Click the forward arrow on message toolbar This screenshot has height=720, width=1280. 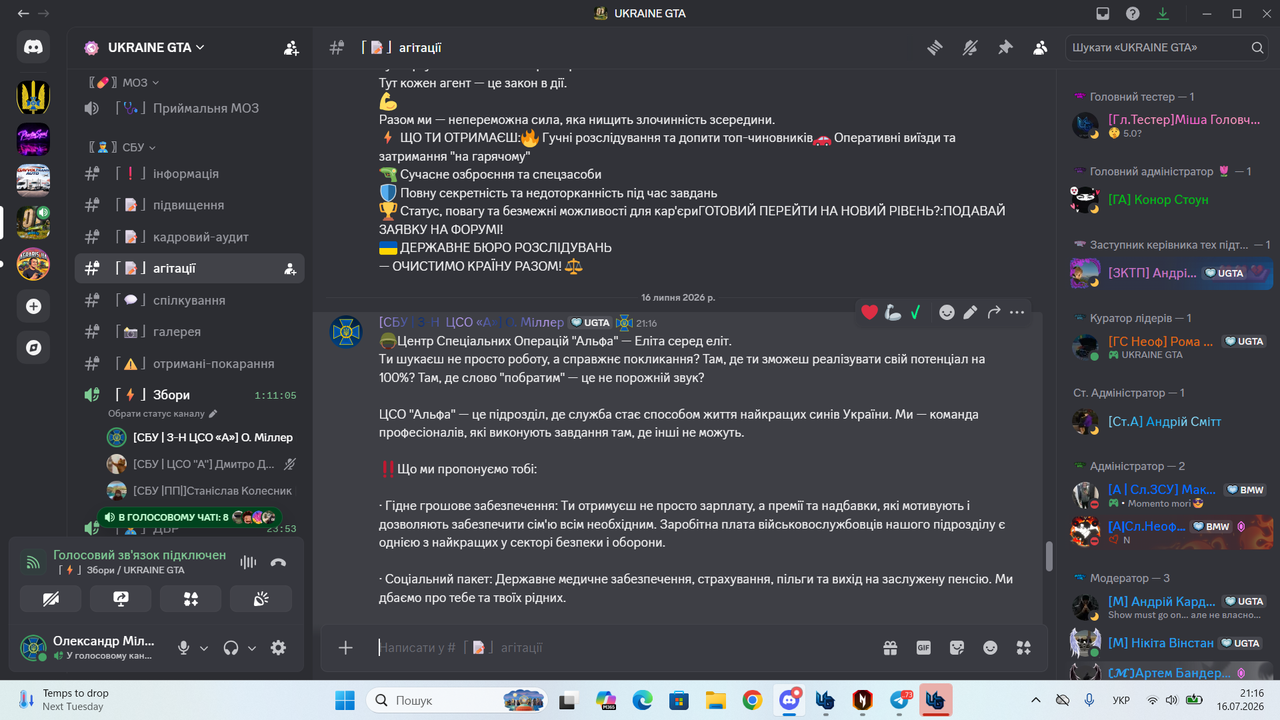coord(993,312)
